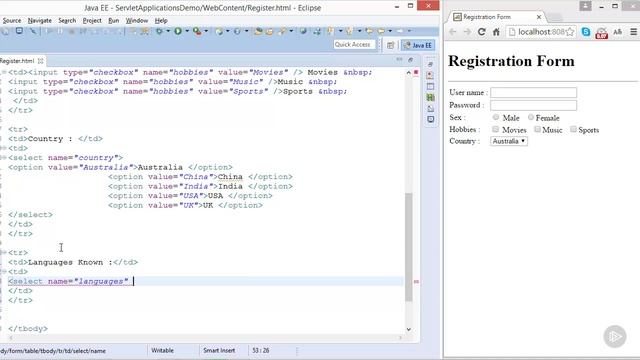The width and height of the screenshot is (640, 360).
Task: Click the "Smart Insert" status bar entry
Action: (x=219, y=351)
